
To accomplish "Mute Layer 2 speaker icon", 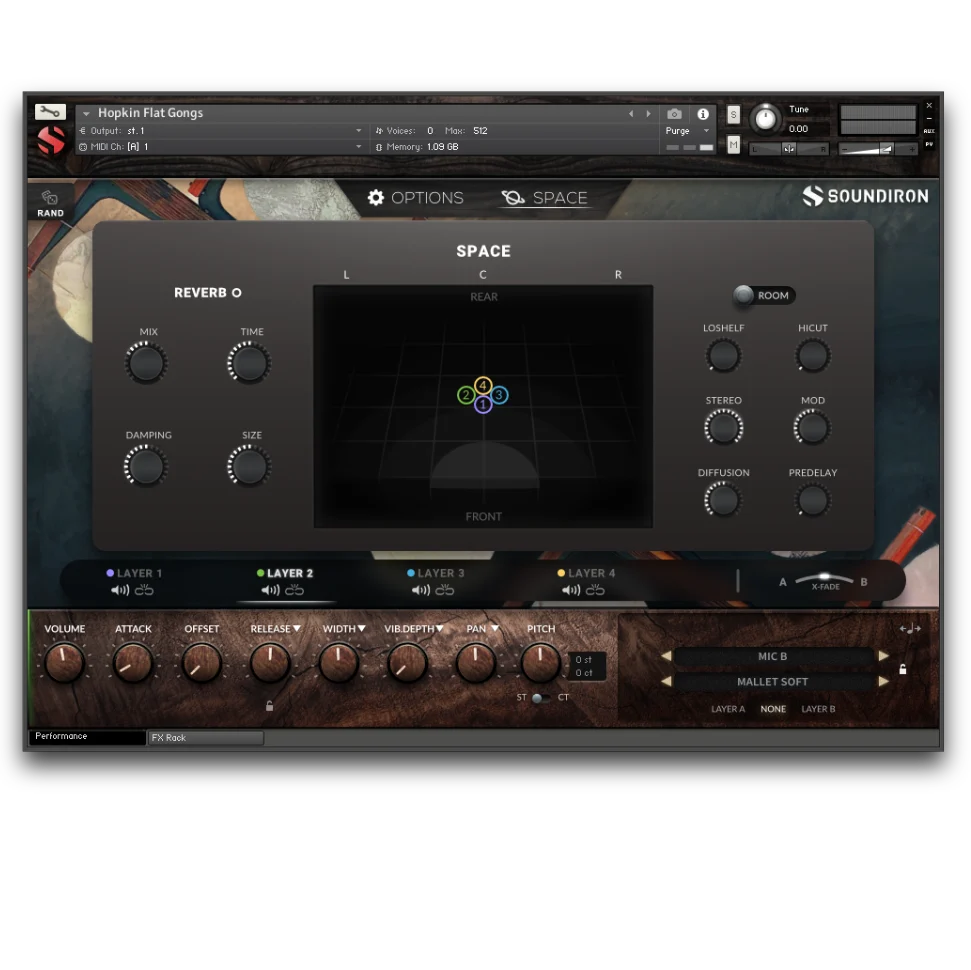I will click(271, 590).
